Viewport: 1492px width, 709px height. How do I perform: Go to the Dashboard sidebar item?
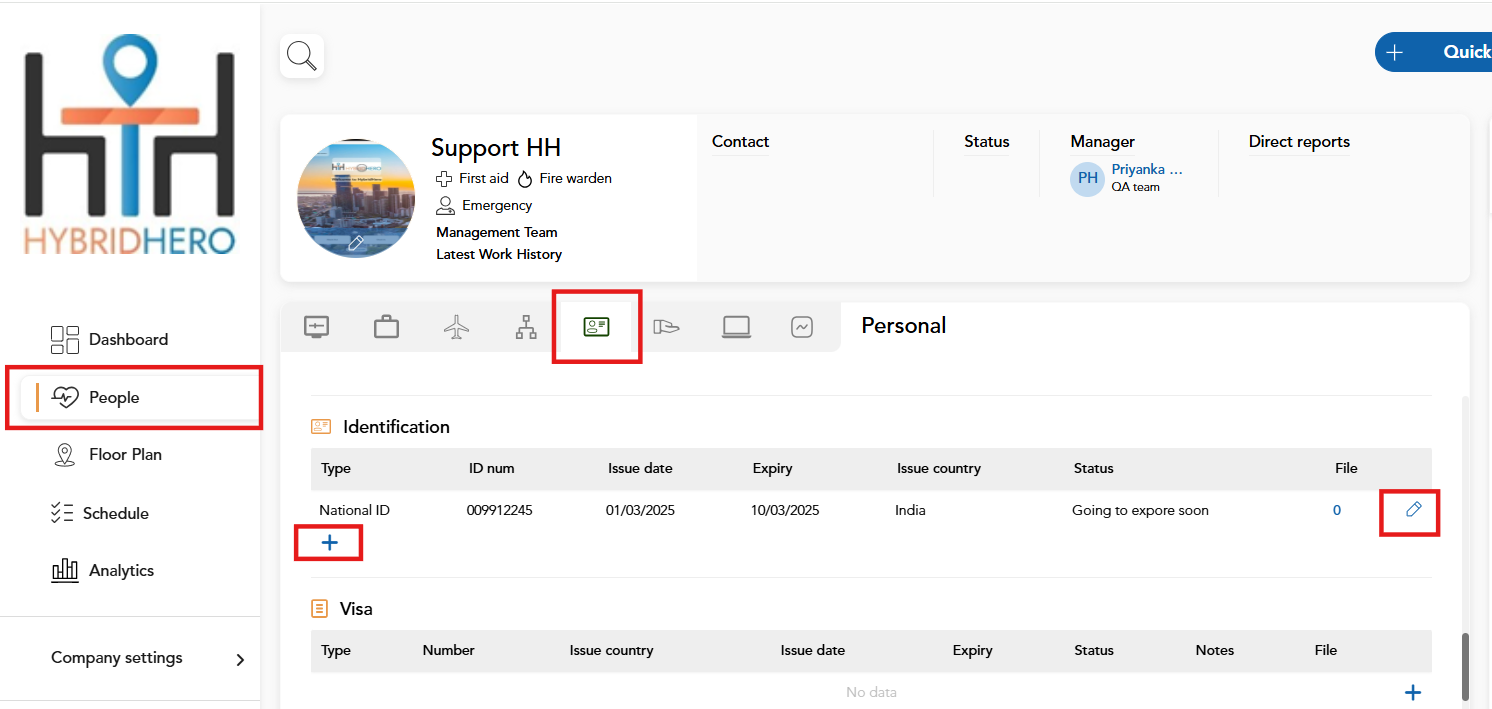coord(130,339)
